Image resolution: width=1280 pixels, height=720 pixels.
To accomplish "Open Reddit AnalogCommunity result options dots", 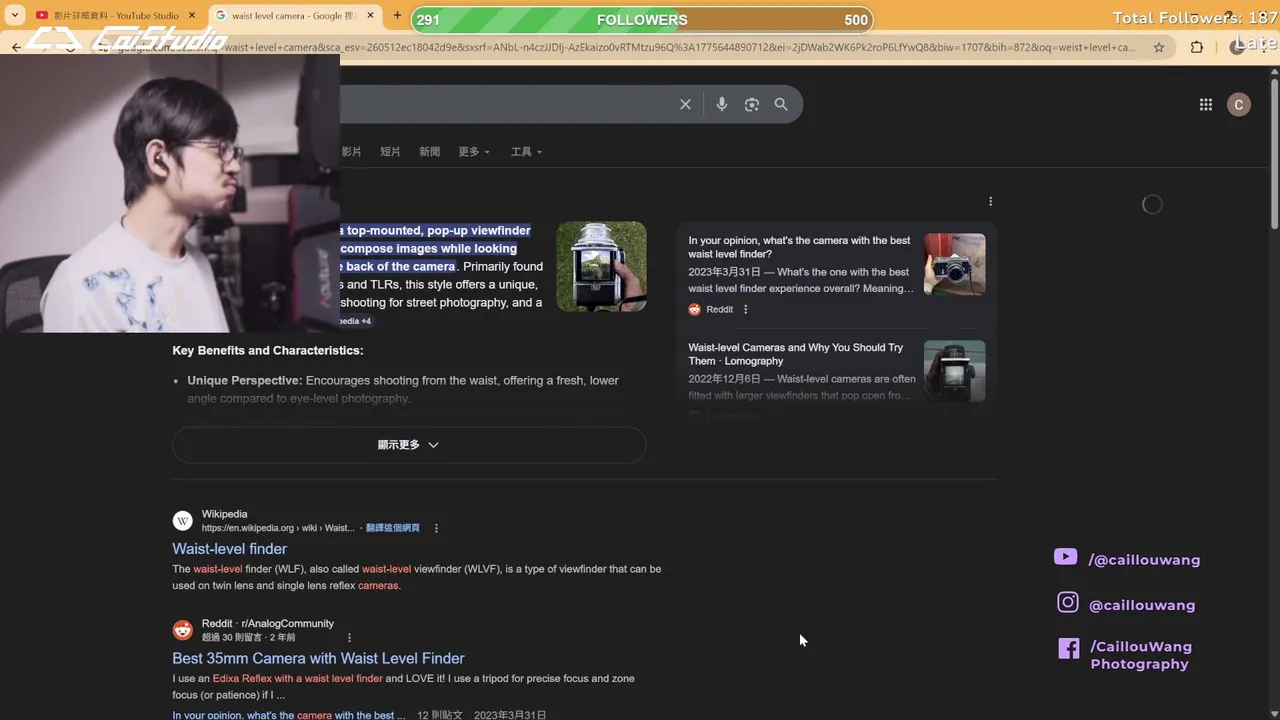I will pyautogui.click(x=349, y=637).
